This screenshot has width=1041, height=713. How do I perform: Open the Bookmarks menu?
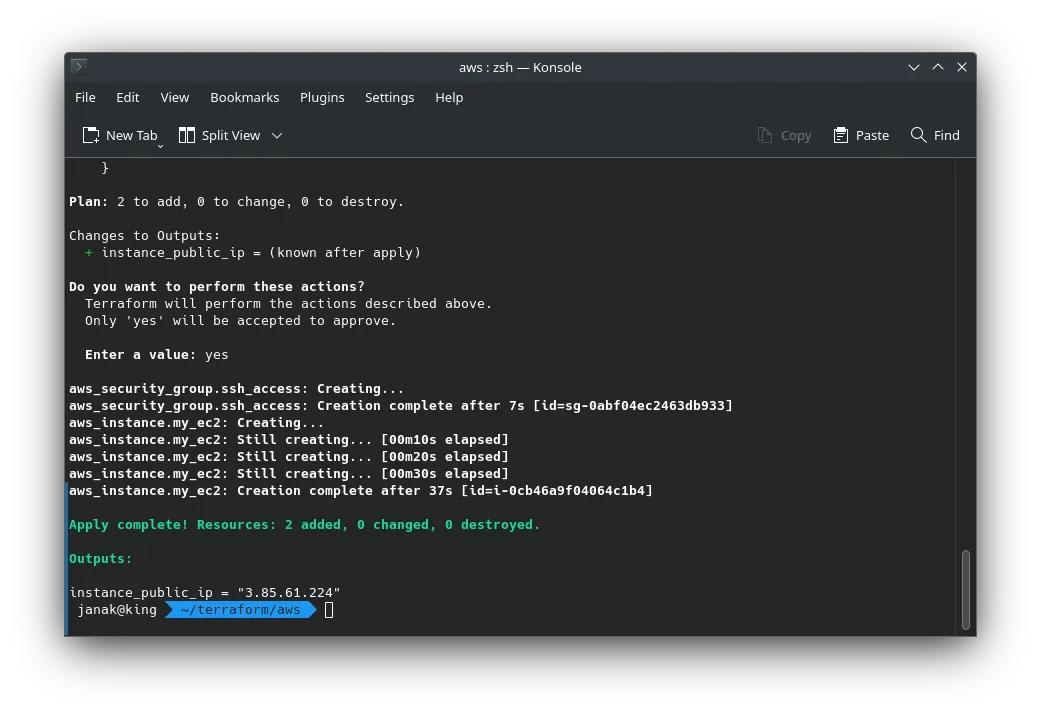pyautogui.click(x=244, y=97)
